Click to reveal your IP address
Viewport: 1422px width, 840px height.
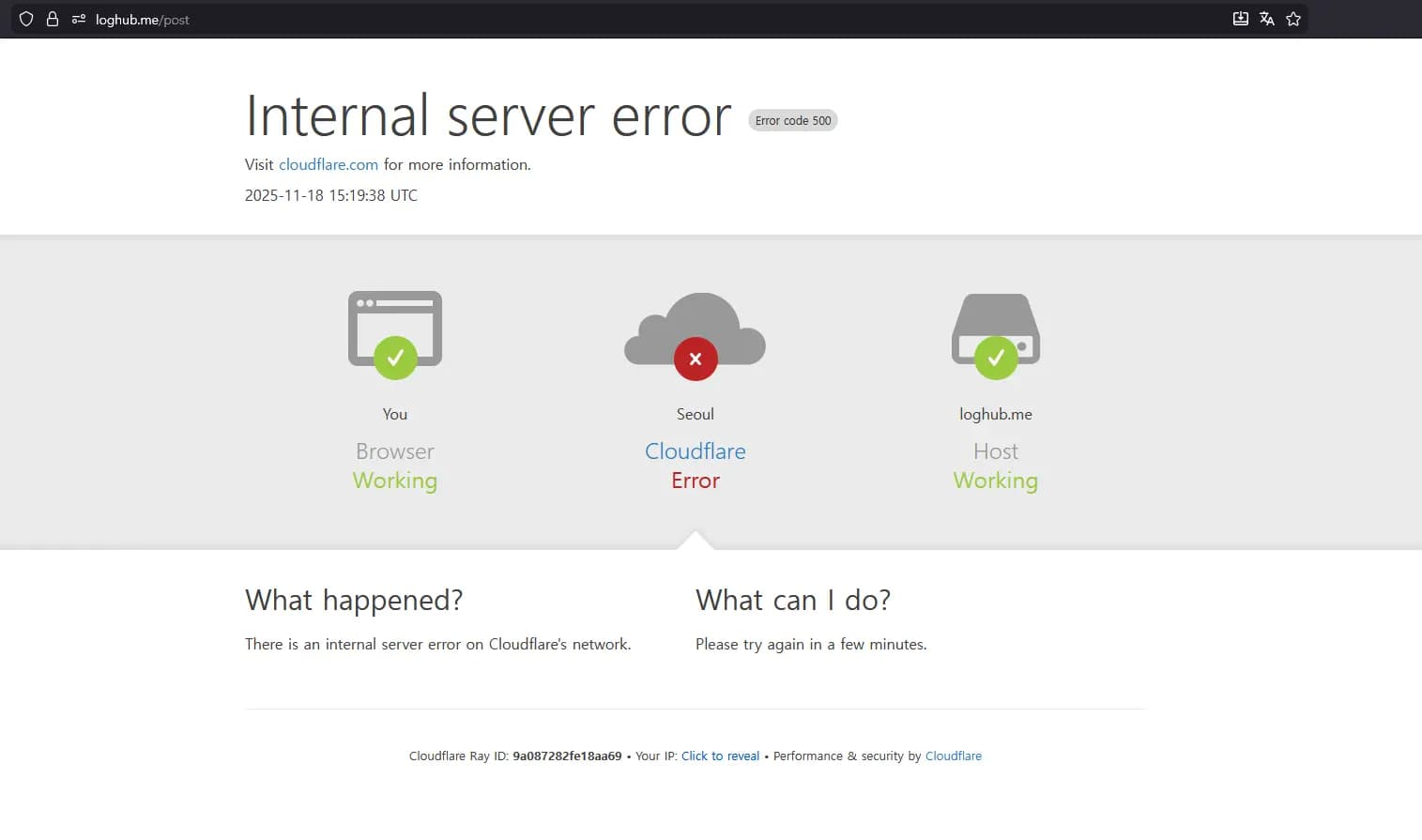click(x=720, y=756)
